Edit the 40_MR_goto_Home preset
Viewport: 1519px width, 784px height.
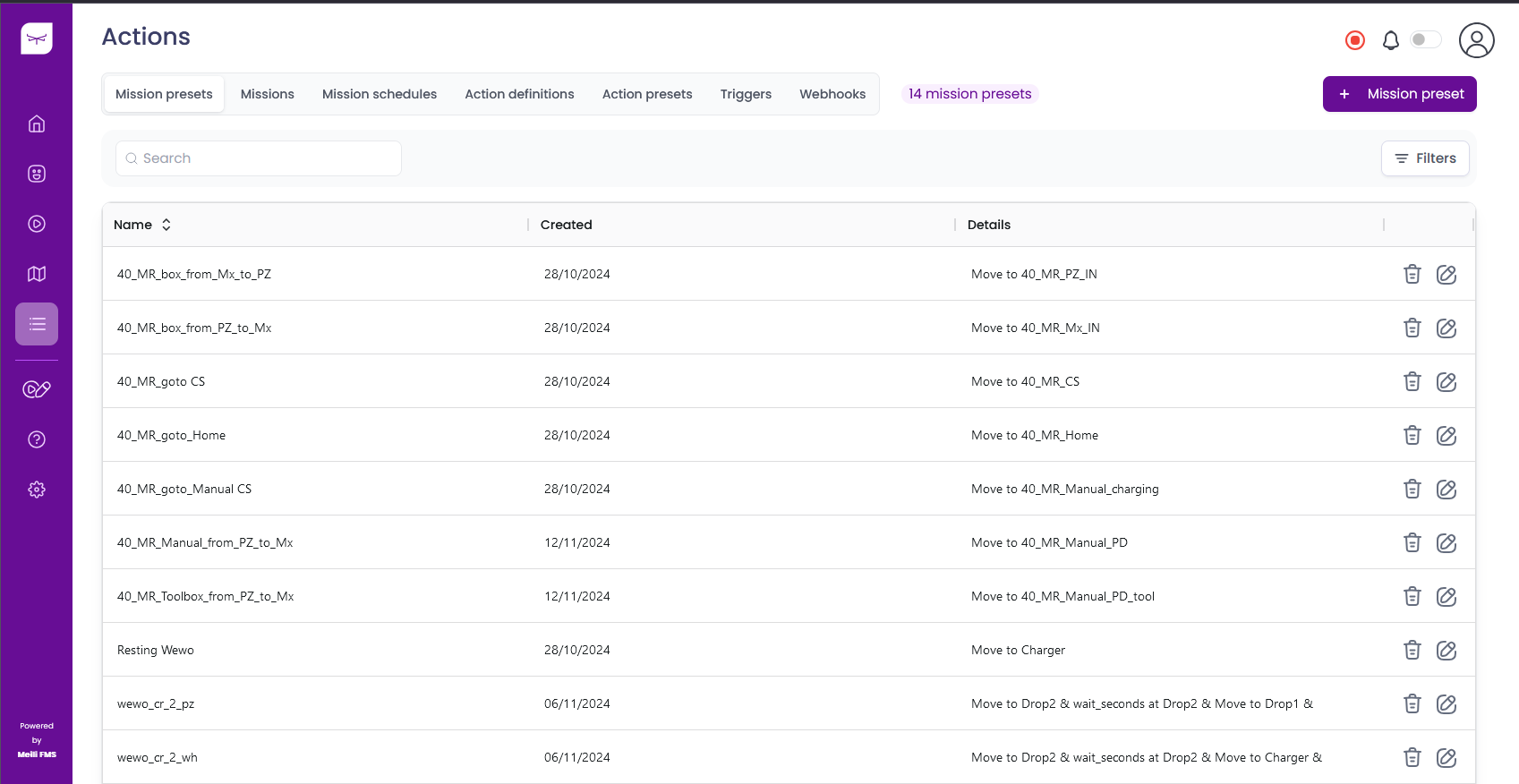tap(1446, 435)
